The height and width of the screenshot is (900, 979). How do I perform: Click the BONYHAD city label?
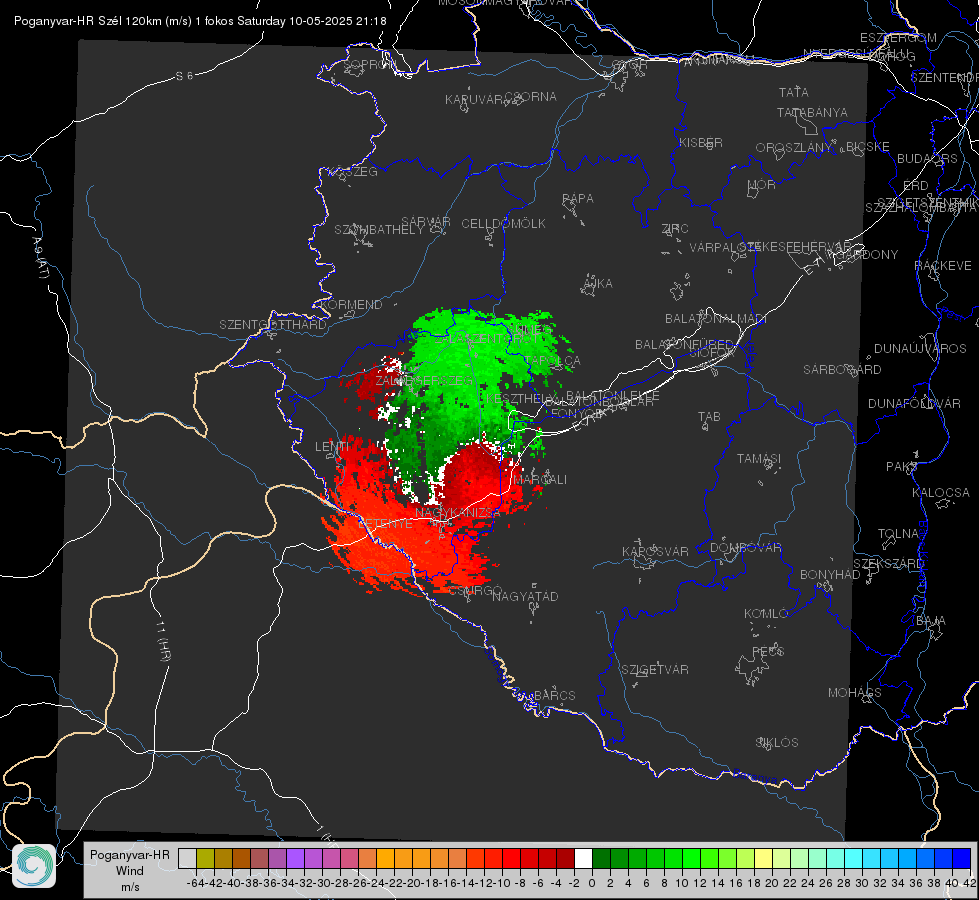830,575
